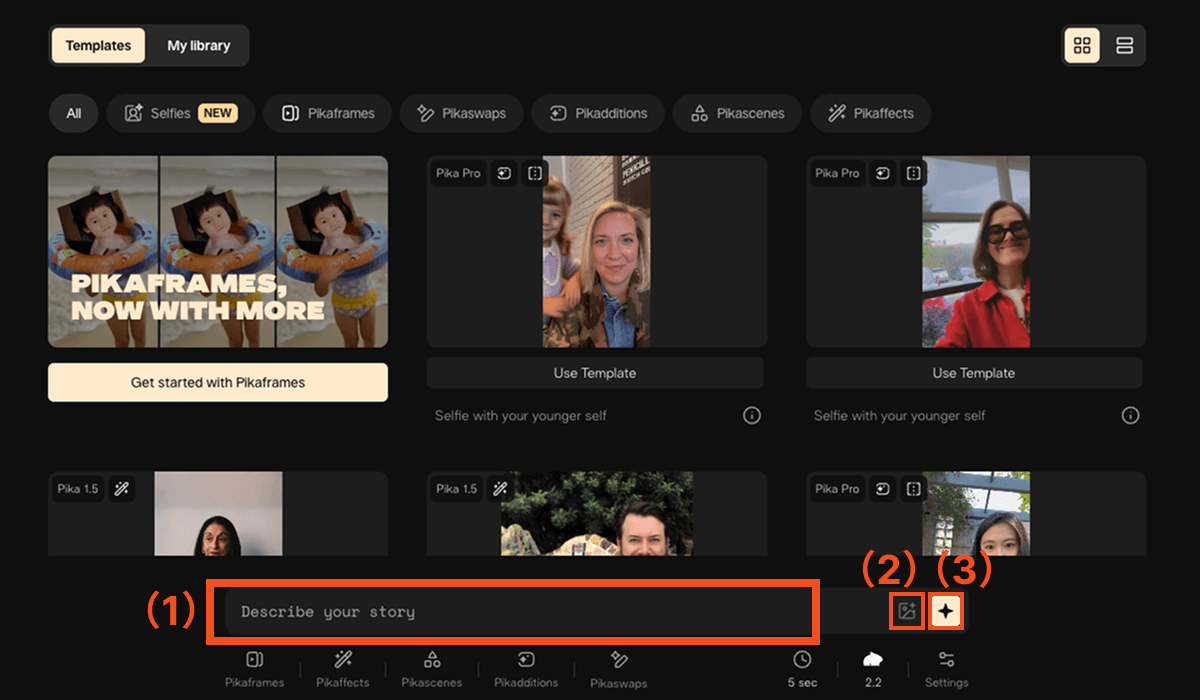Open the young woman outdoors thumbnail
This screenshot has height=700, width=1200.
[x=976, y=514]
